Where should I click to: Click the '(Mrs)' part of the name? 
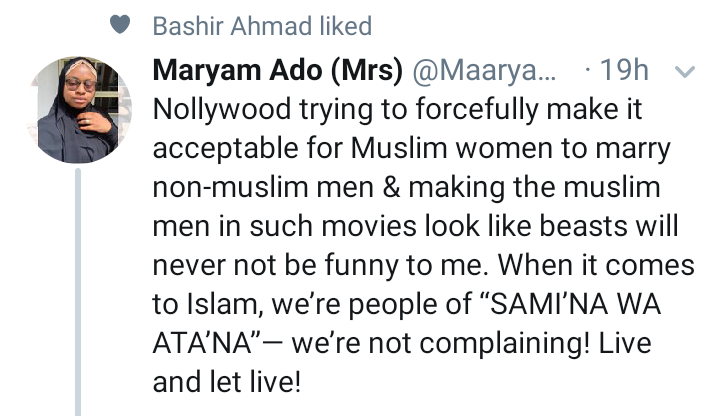[x=367, y=72]
